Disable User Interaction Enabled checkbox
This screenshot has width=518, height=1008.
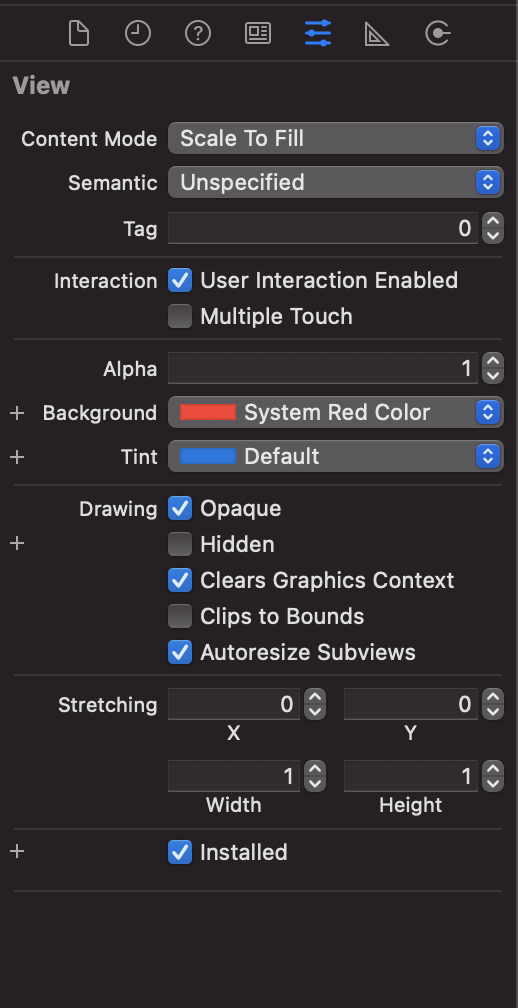(180, 280)
